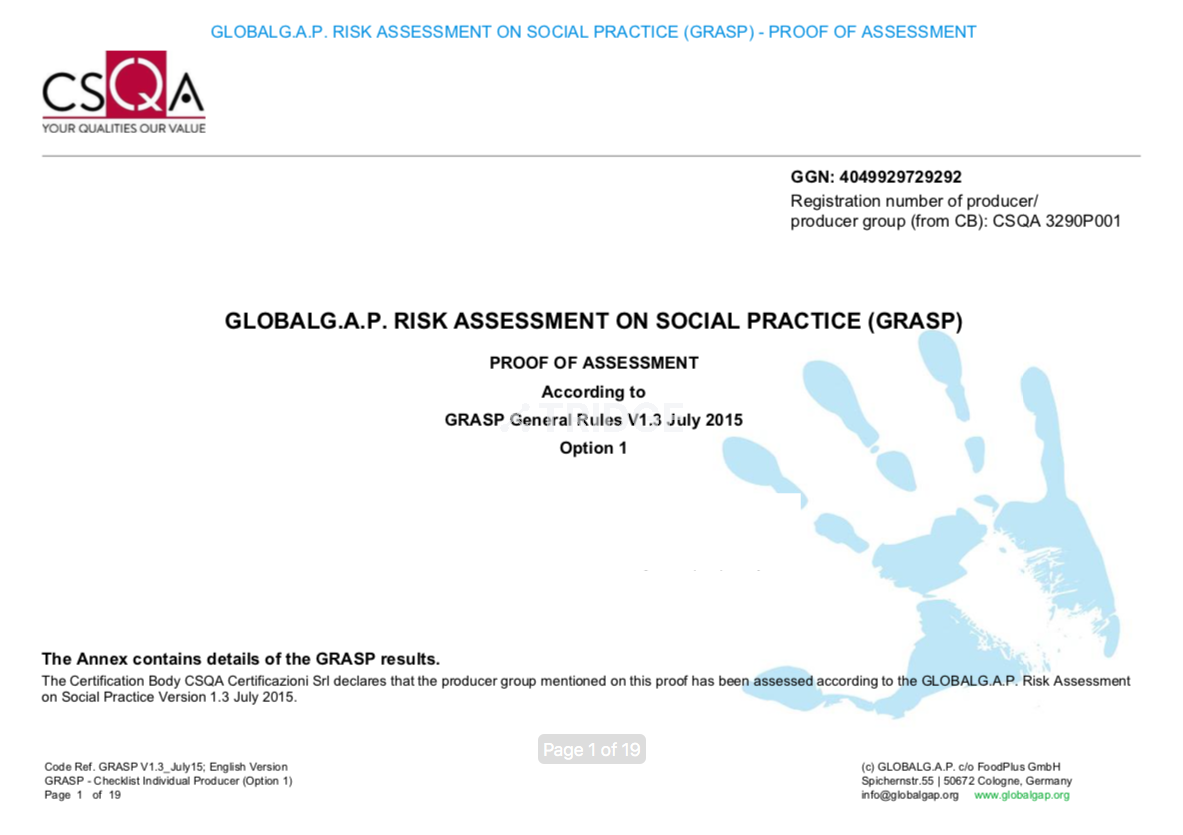1183x835 pixels.
Task: Click the Checklist Individual Producer footer text
Action: click(168, 781)
